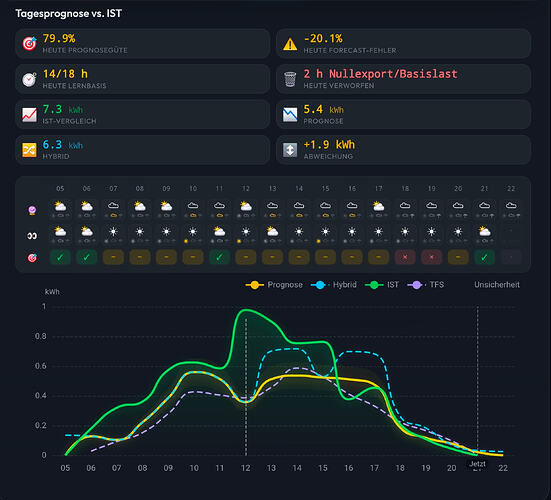Click the red X badge for hour 18
The height and width of the screenshot is (500, 551).
tap(405, 257)
